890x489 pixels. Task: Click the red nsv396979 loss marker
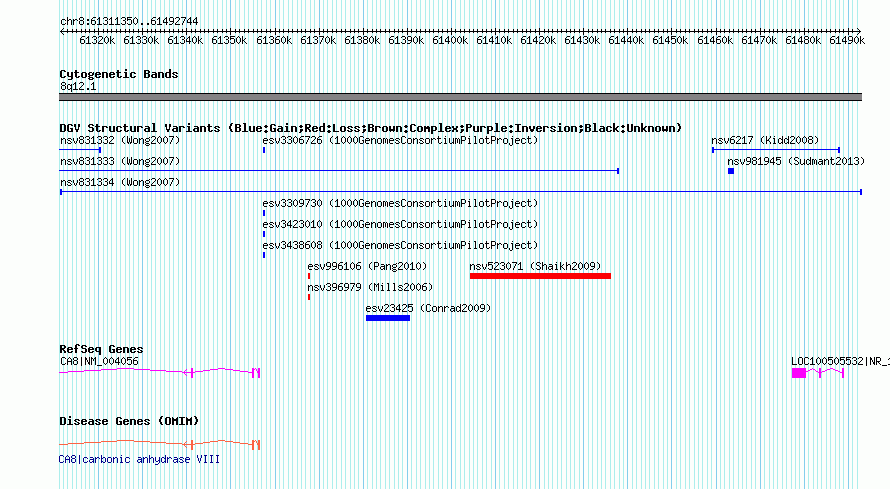309,297
